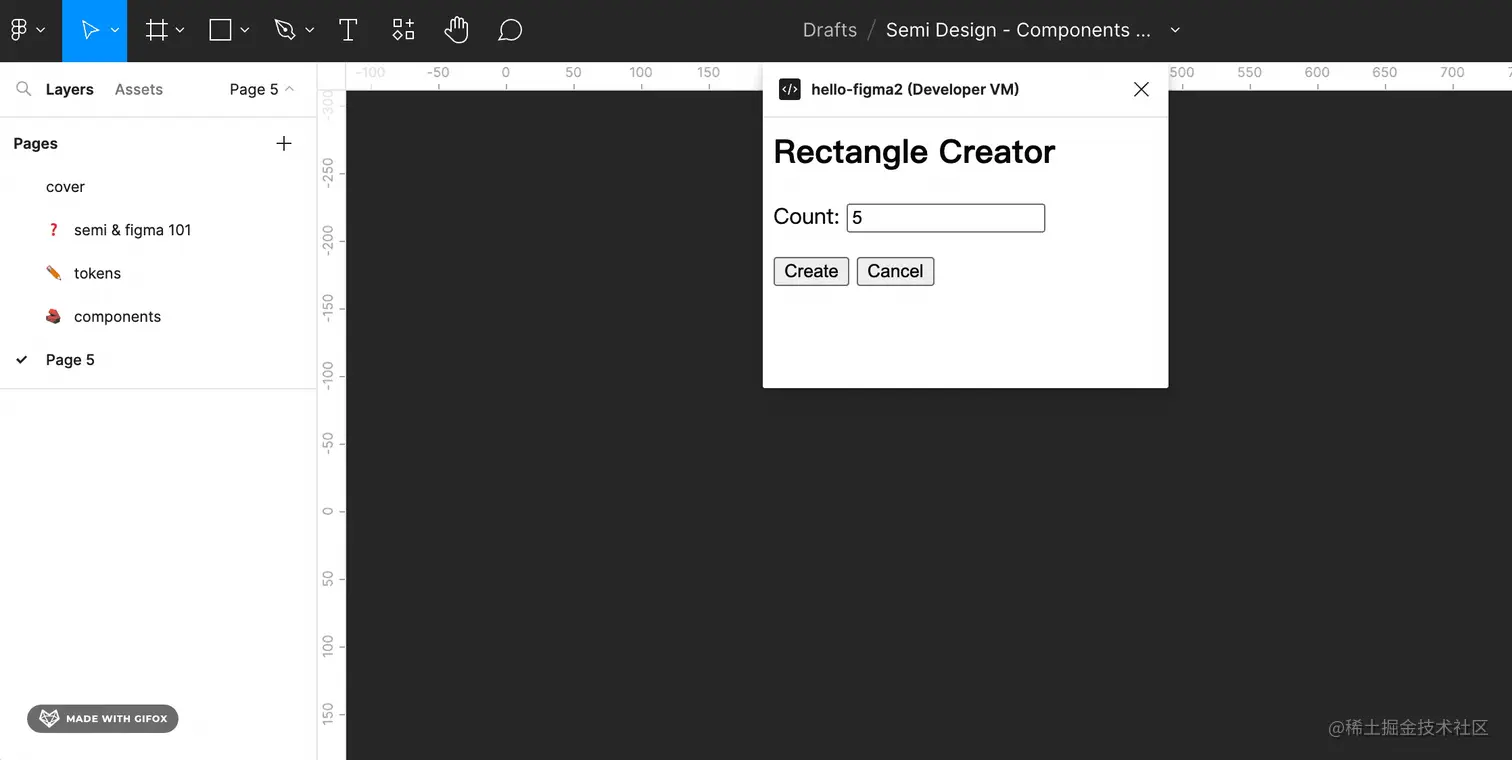Image resolution: width=1512 pixels, height=760 pixels.
Task: Select the Pen tool
Action: pos(285,30)
